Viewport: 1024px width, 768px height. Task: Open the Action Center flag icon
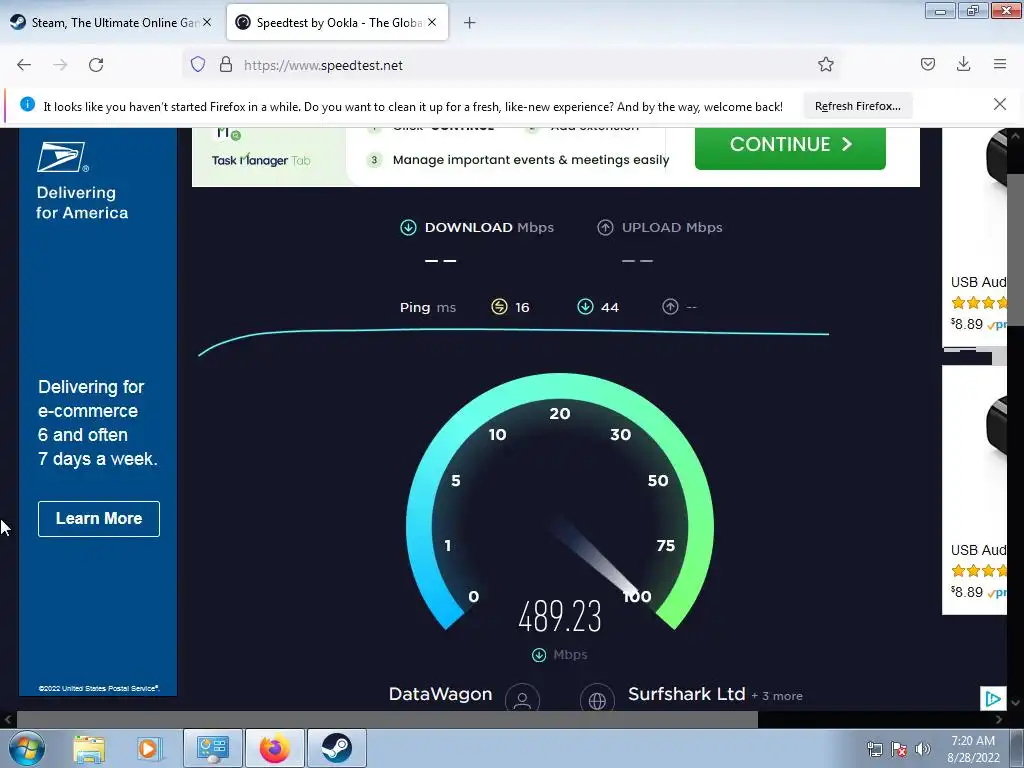pyautogui.click(x=899, y=750)
